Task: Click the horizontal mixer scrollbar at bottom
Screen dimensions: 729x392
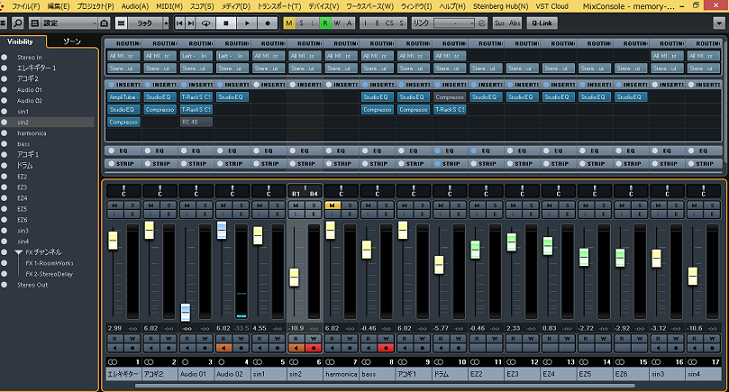Action: 385,385
